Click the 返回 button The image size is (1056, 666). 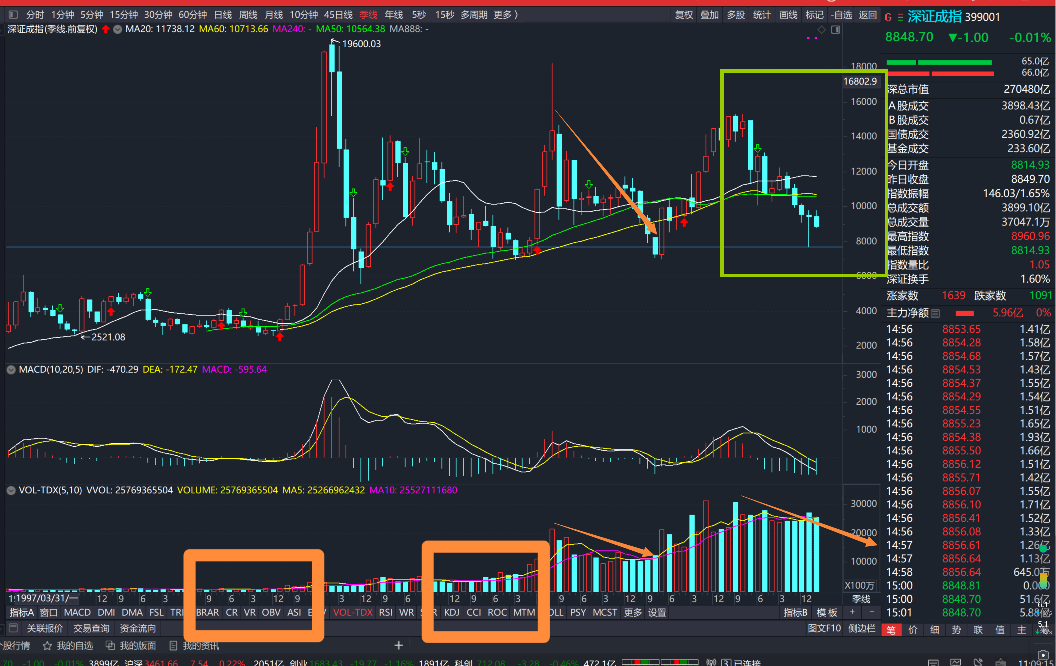click(868, 15)
